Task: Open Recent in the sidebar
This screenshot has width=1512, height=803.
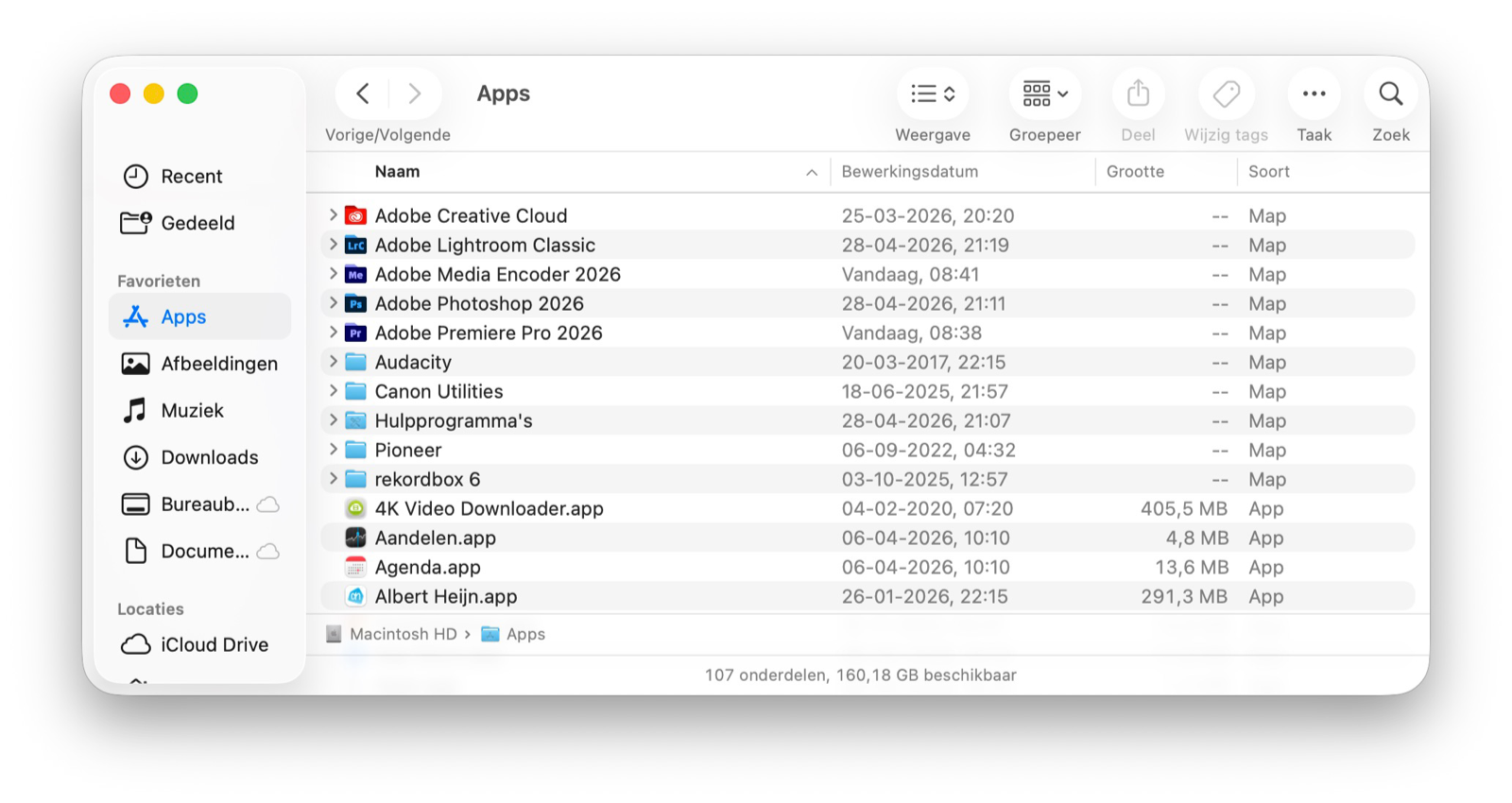Action: point(200,176)
